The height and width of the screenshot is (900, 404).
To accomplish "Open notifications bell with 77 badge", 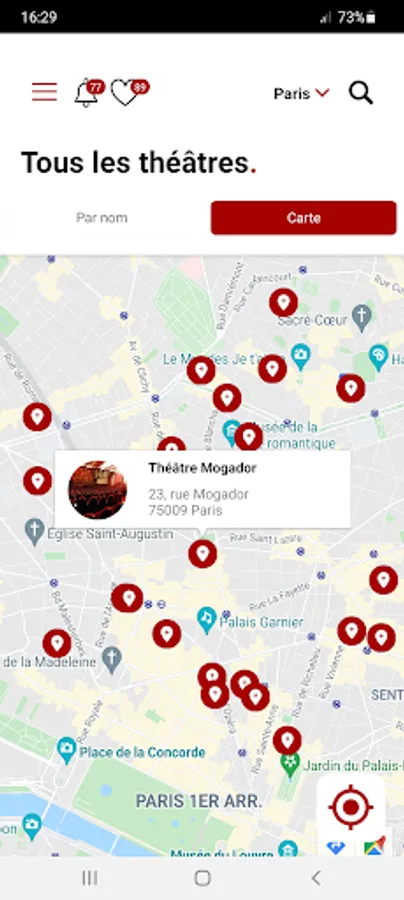I will pyautogui.click(x=88, y=92).
